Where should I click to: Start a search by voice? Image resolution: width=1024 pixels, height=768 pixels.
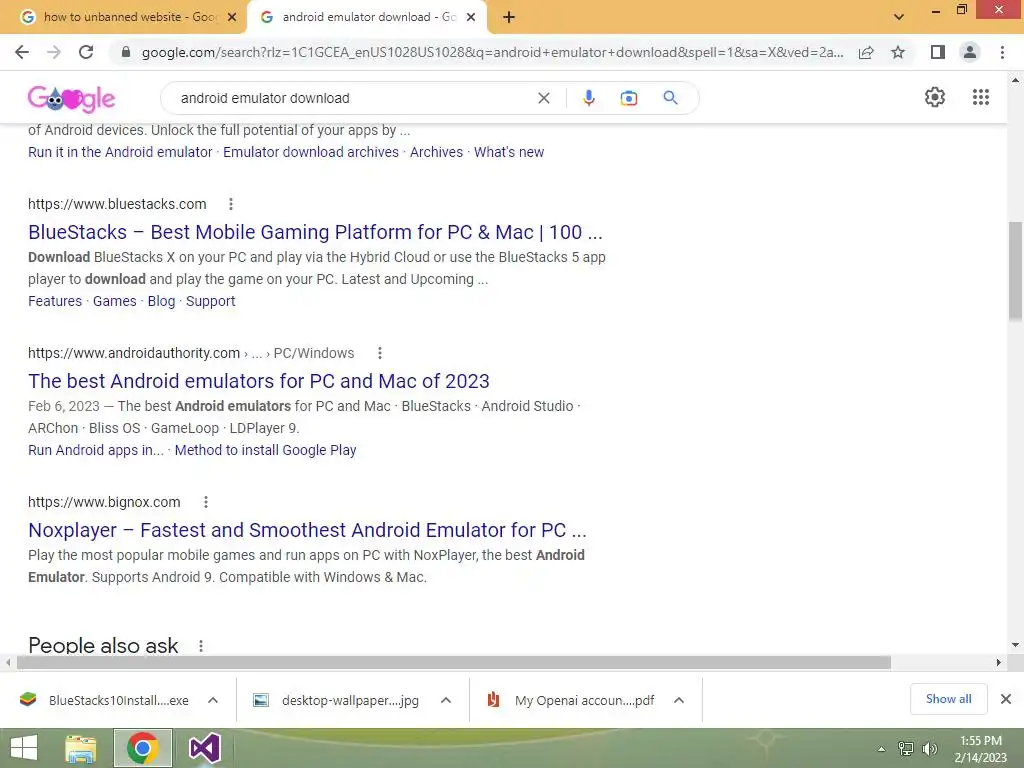pyautogui.click(x=588, y=98)
